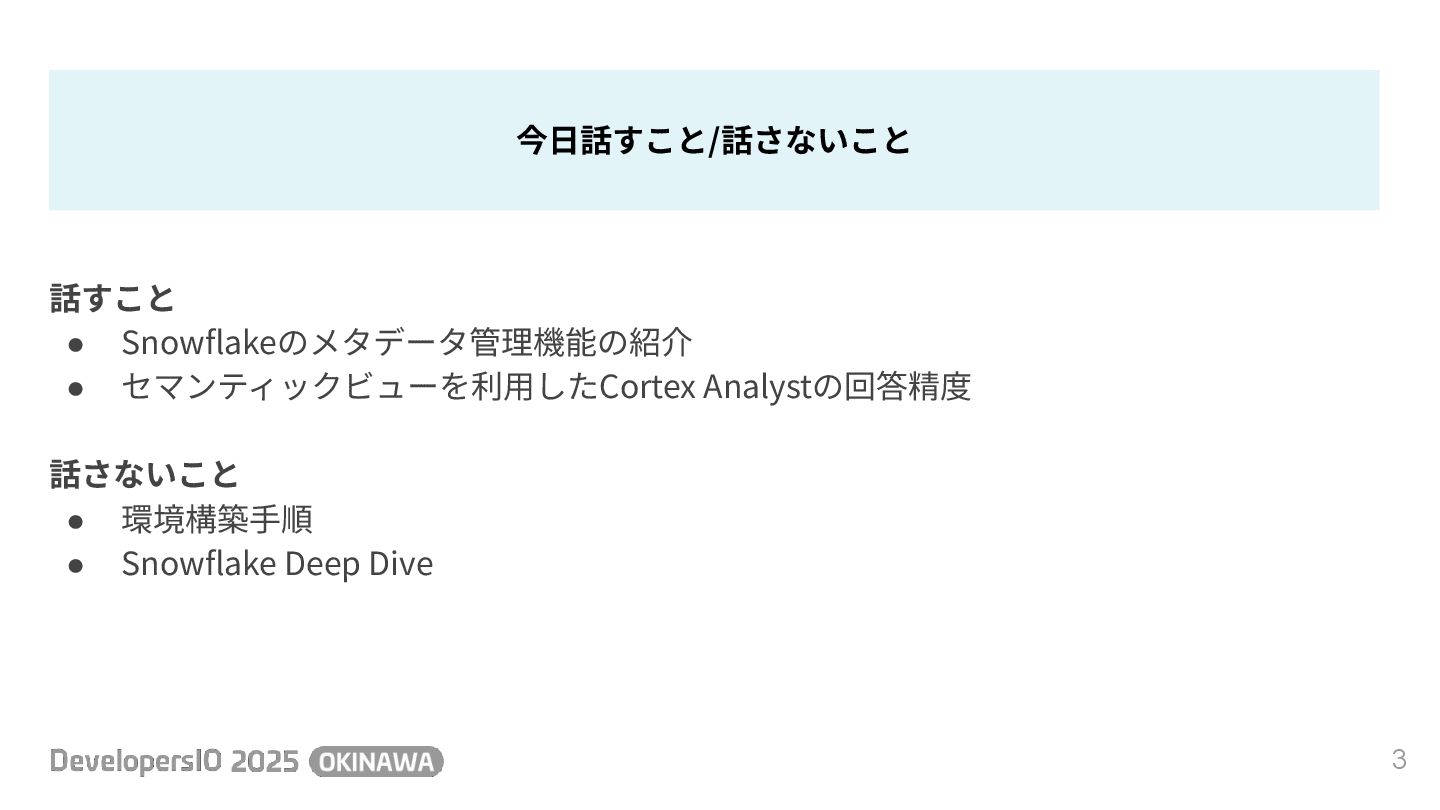Click the slide page number 3
1440x810 pixels.
point(1399,759)
